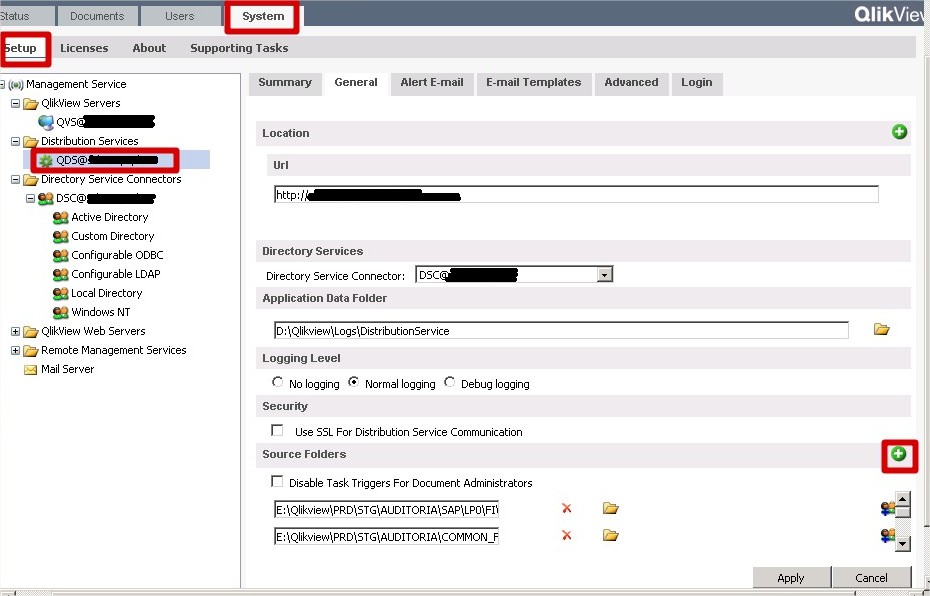Click the SAP\LP0 source folder path field
Viewport: 930px width, 596px height.
(x=386, y=509)
